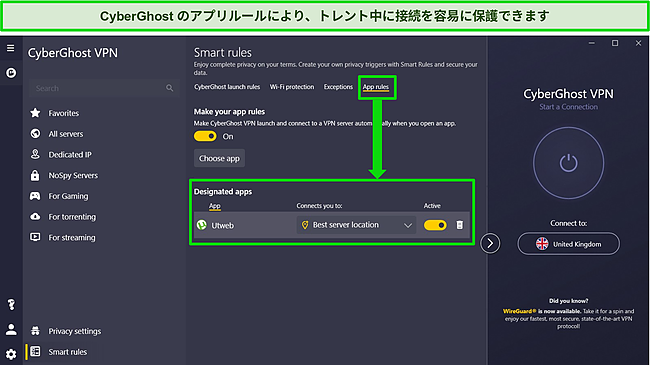Click the NoSpy Servers padlock icon
The height and width of the screenshot is (365, 650).
pos(35,175)
